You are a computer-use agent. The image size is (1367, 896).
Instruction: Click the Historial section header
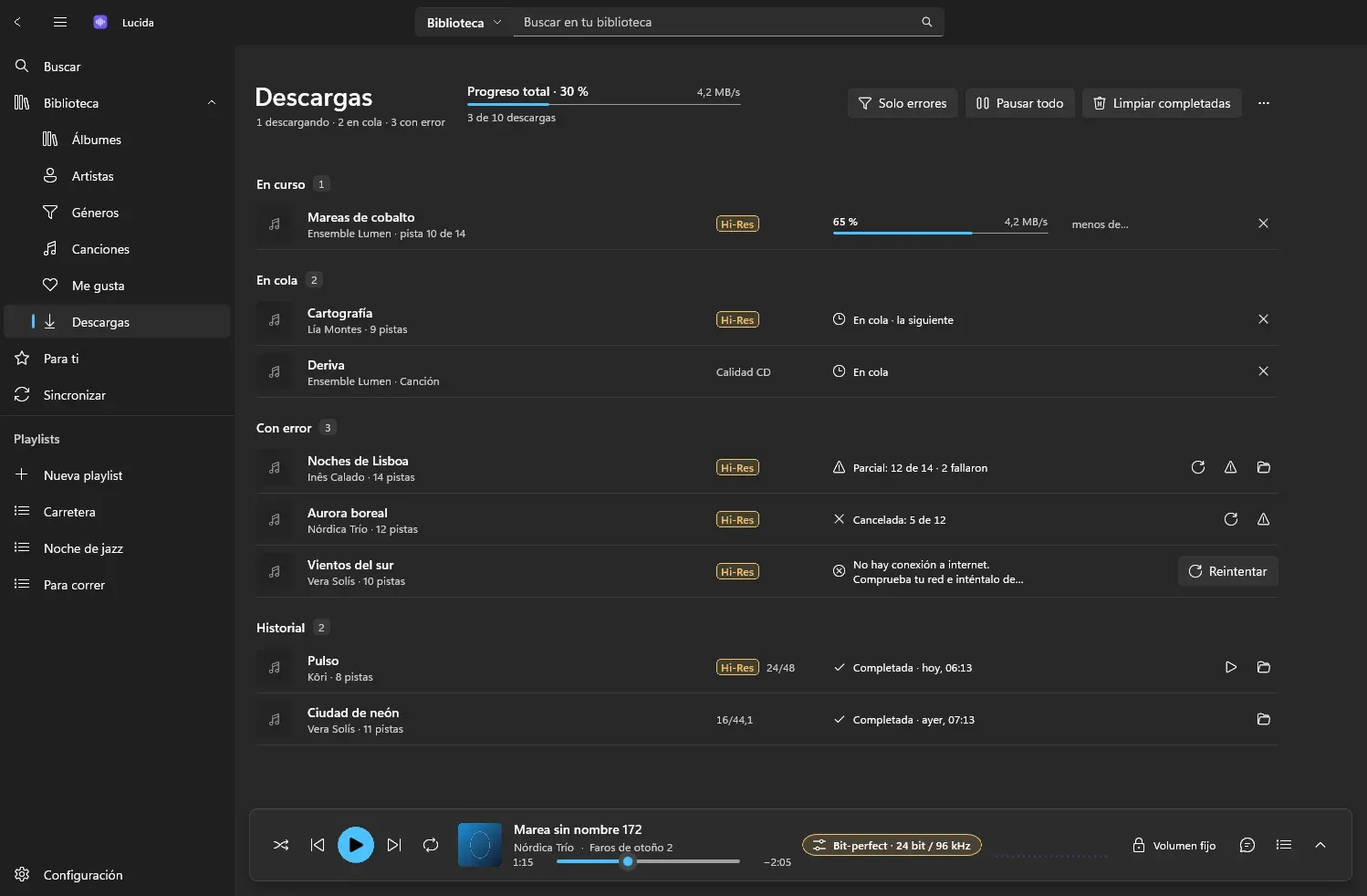pos(280,628)
